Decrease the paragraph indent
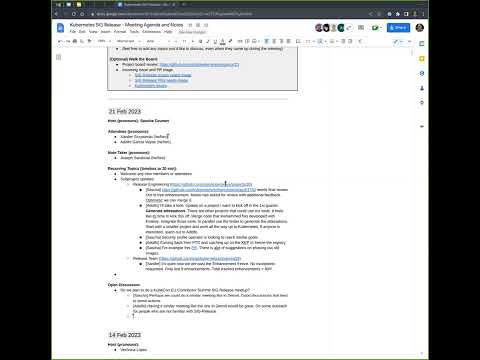480x360 pixels. (x=343, y=41)
